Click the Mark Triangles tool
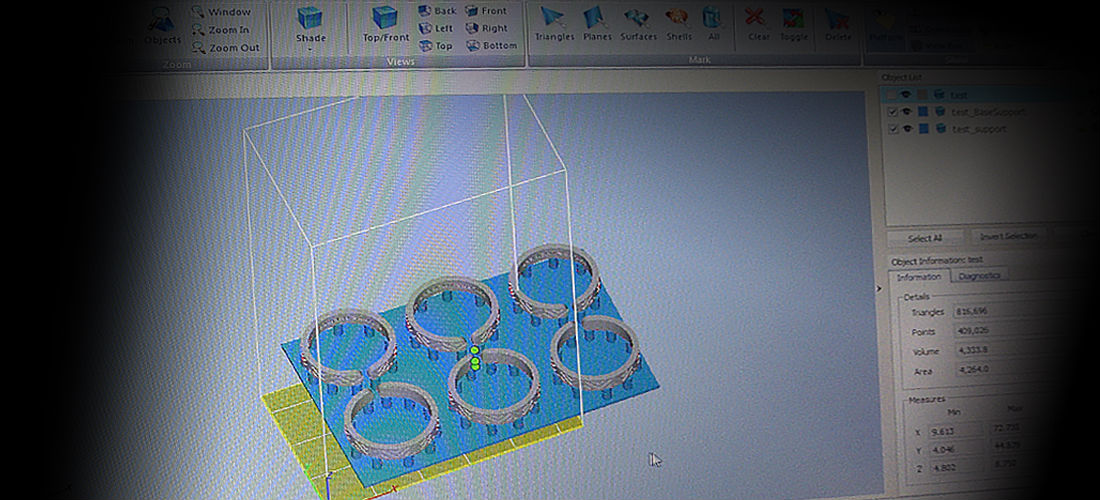This screenshot has height=500, width=1100. coord(553,23)
